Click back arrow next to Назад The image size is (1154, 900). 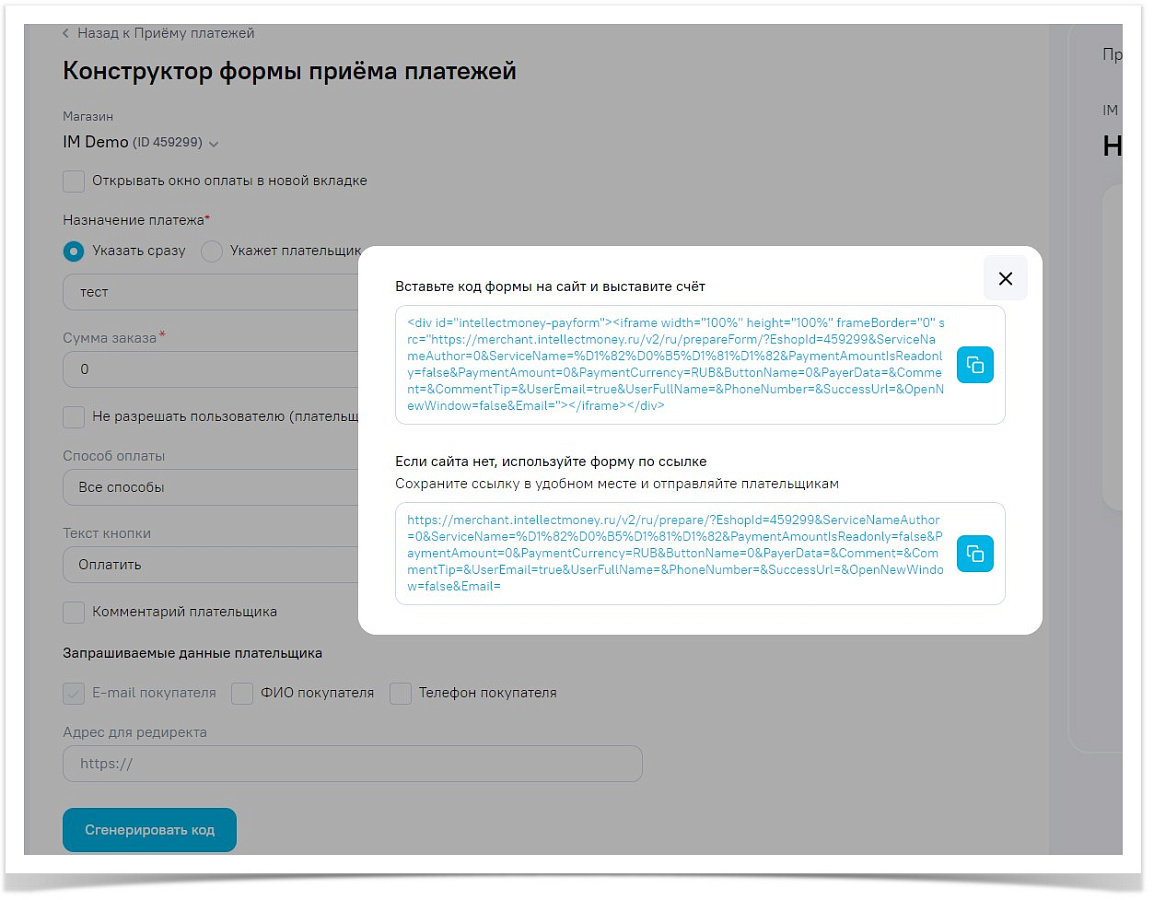pos(66,33)
